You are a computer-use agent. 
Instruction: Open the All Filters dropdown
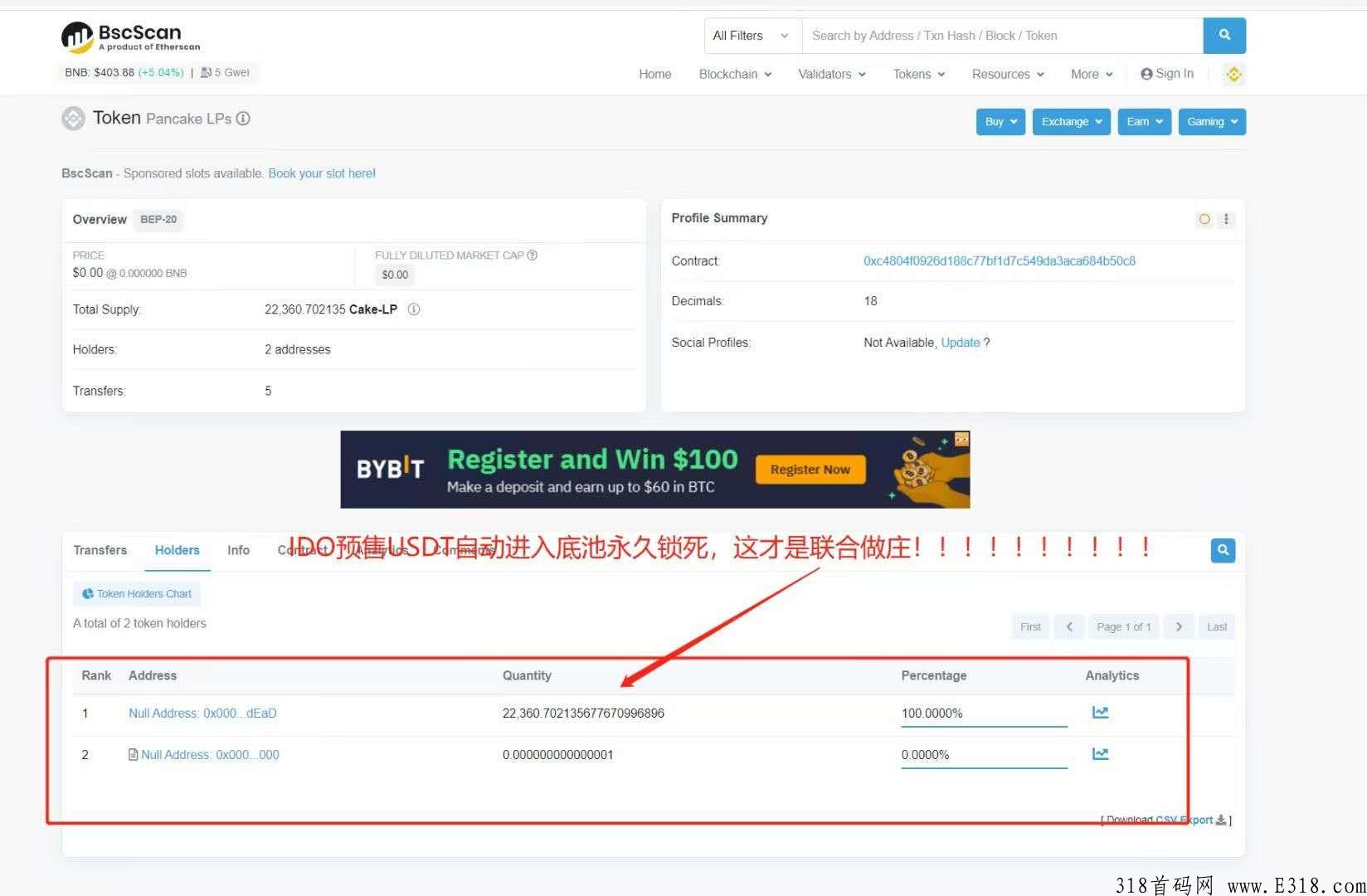click(753, 36)
